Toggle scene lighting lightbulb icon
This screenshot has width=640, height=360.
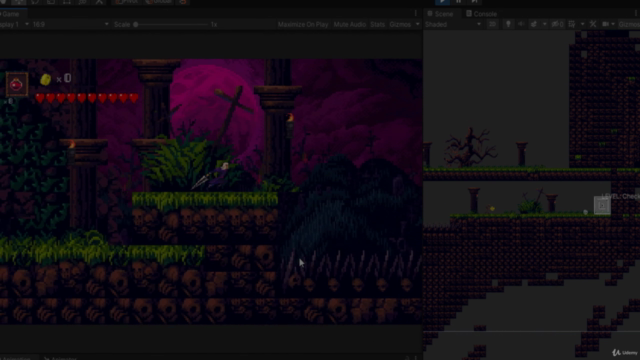click(508, 24)
